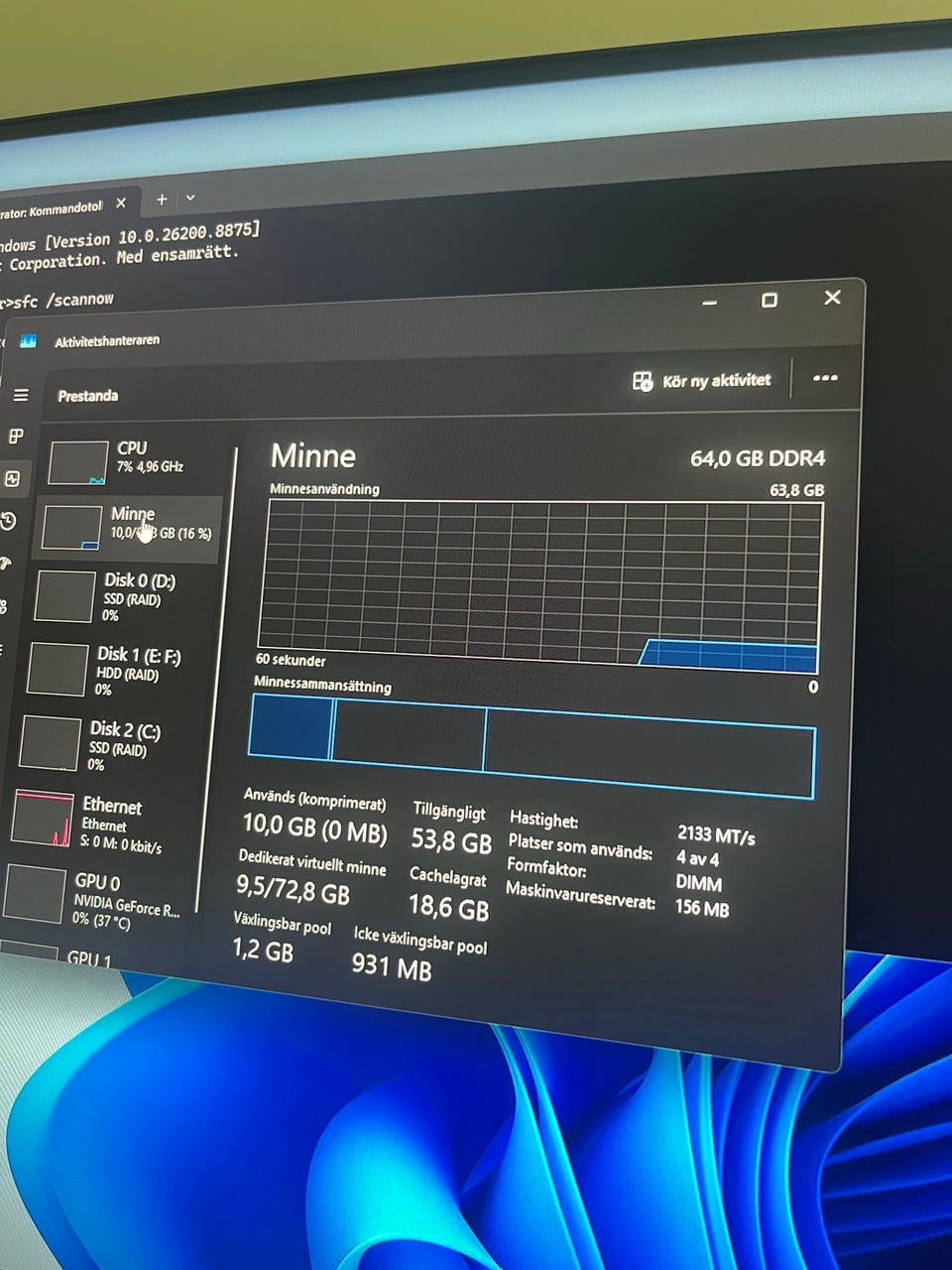Image resolution: width=952 pixels, height=1270 pixels.
Task: Close the Task Manager window
Action: point(832,297)
